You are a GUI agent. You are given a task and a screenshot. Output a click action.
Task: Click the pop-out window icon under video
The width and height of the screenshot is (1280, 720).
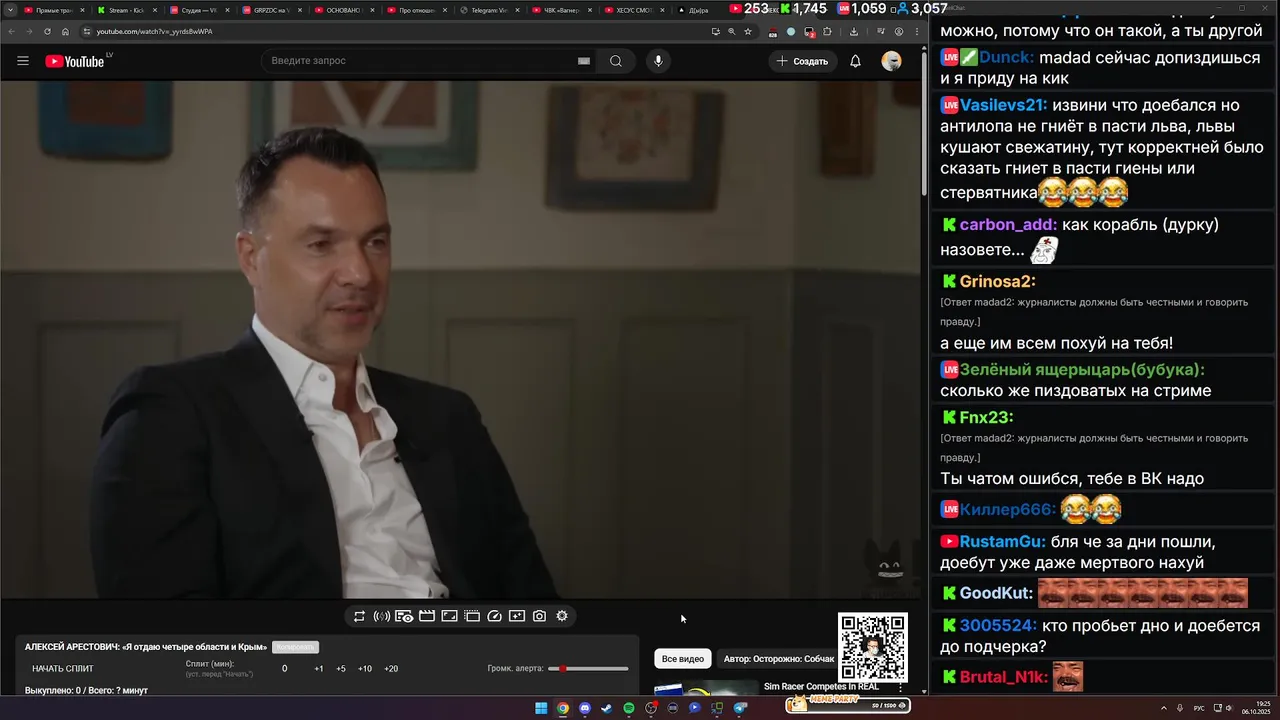[472, 616]
